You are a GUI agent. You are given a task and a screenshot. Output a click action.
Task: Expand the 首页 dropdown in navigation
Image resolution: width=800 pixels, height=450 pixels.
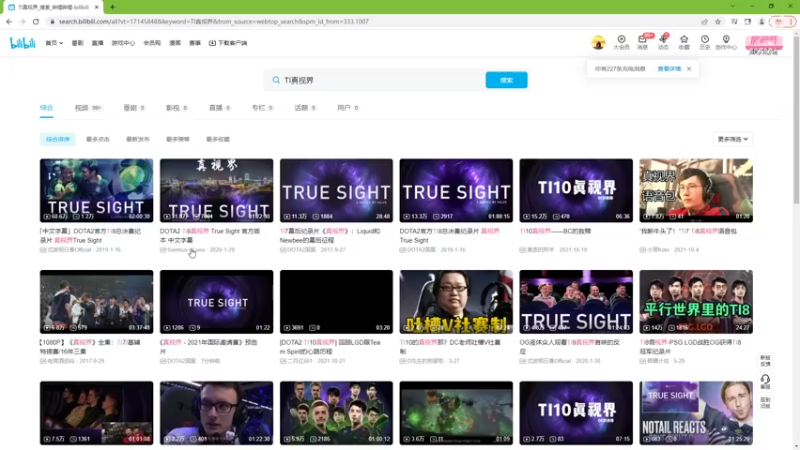(54, 43)
